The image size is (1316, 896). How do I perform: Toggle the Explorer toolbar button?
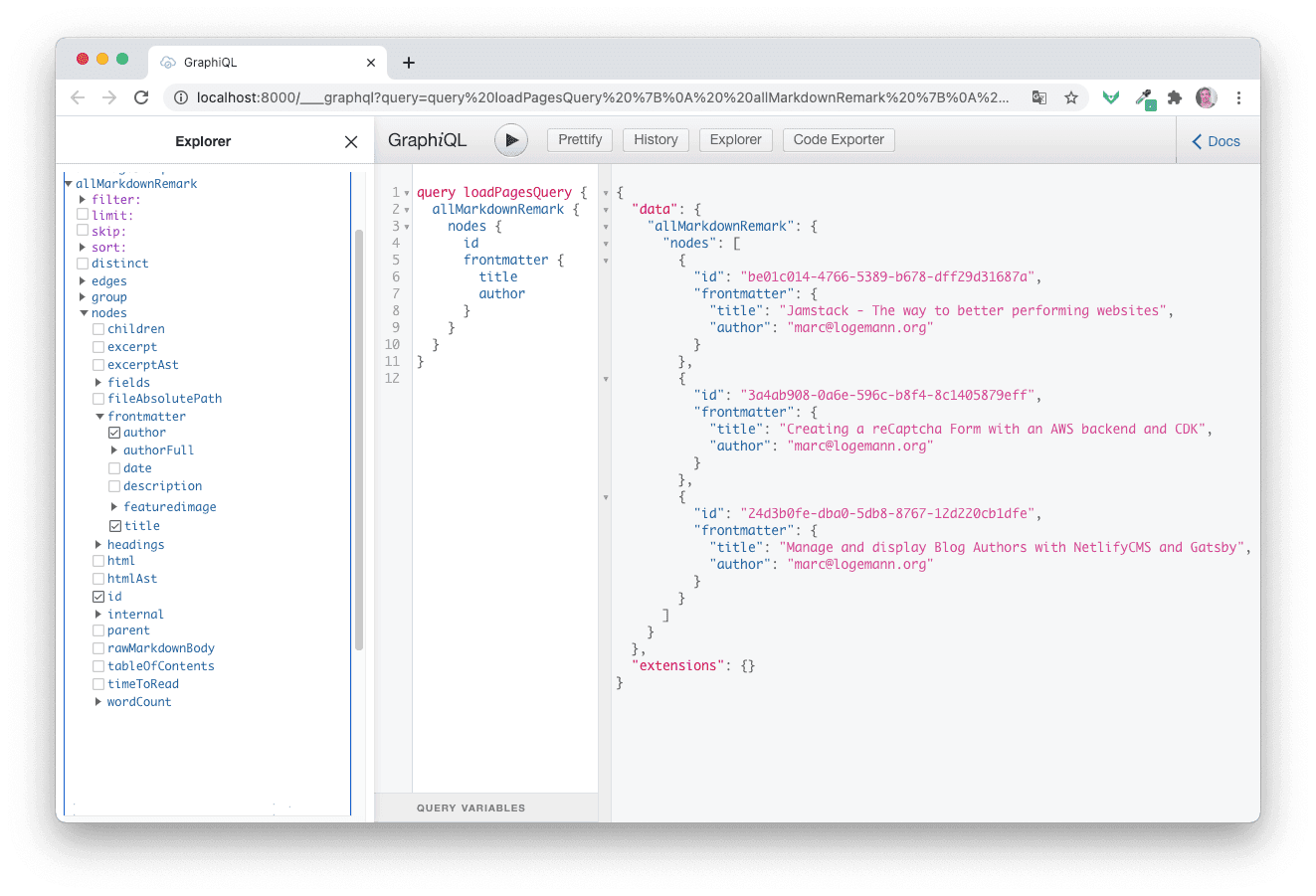tap(735, 140)
